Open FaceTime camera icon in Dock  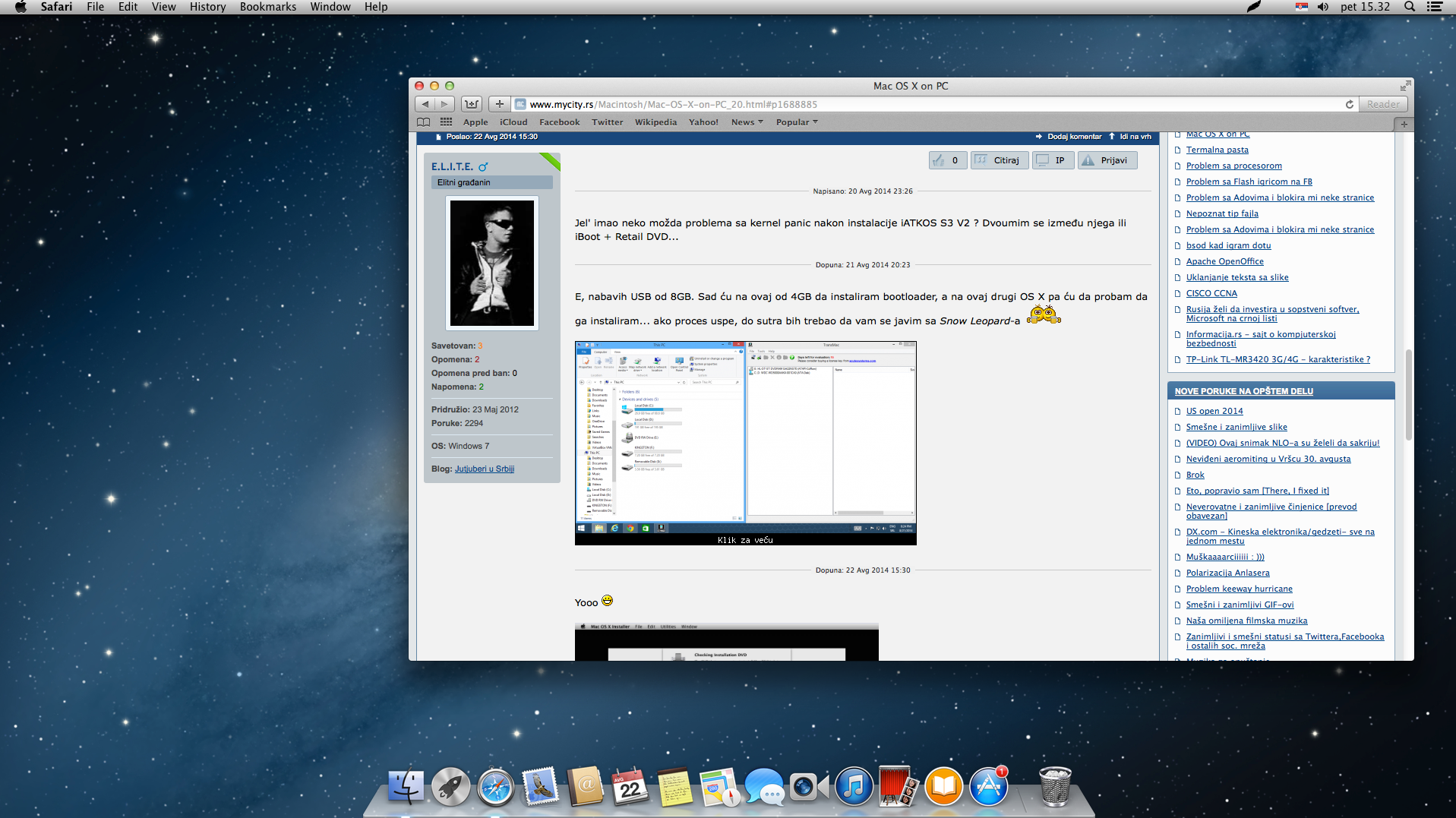[809, 786]
